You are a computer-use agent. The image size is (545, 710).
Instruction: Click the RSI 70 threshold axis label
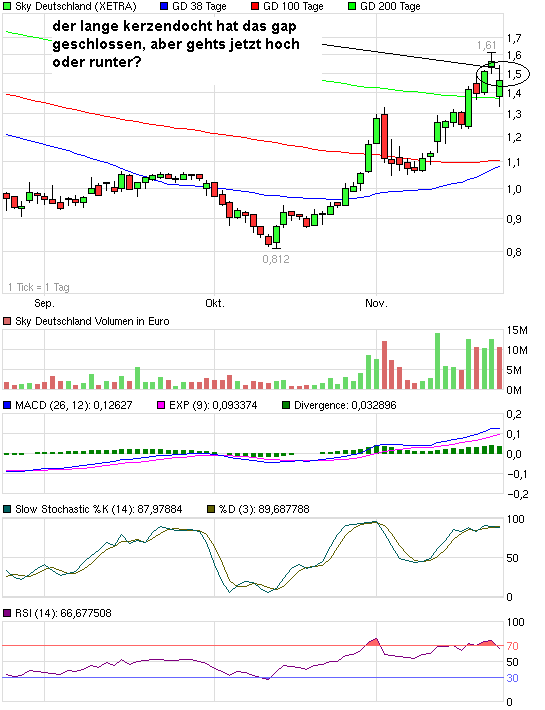[512, 646]
